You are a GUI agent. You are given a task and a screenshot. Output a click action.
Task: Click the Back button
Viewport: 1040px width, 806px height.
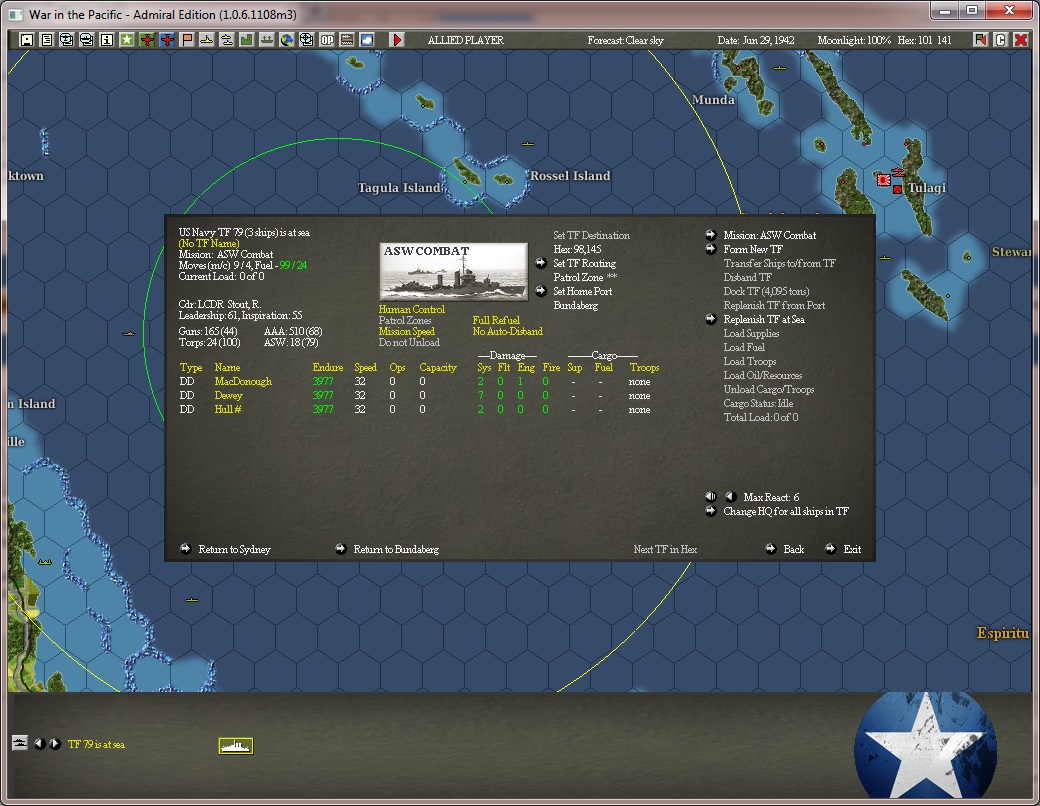(x=793, y=549)
